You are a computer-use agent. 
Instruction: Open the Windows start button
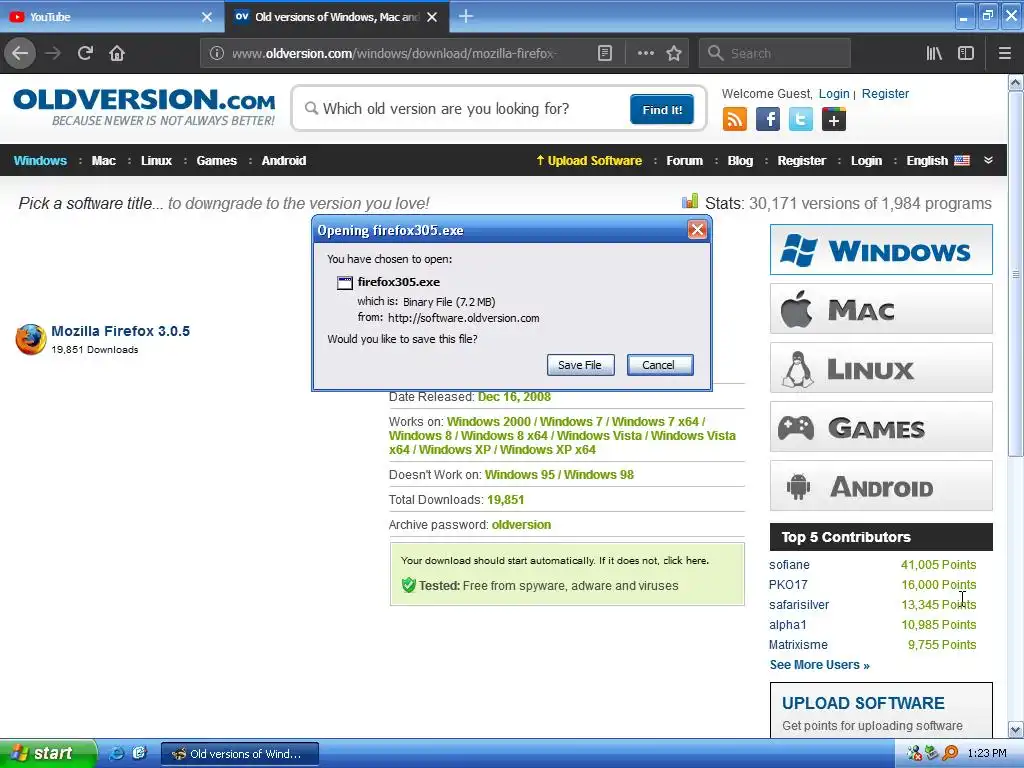48,753
